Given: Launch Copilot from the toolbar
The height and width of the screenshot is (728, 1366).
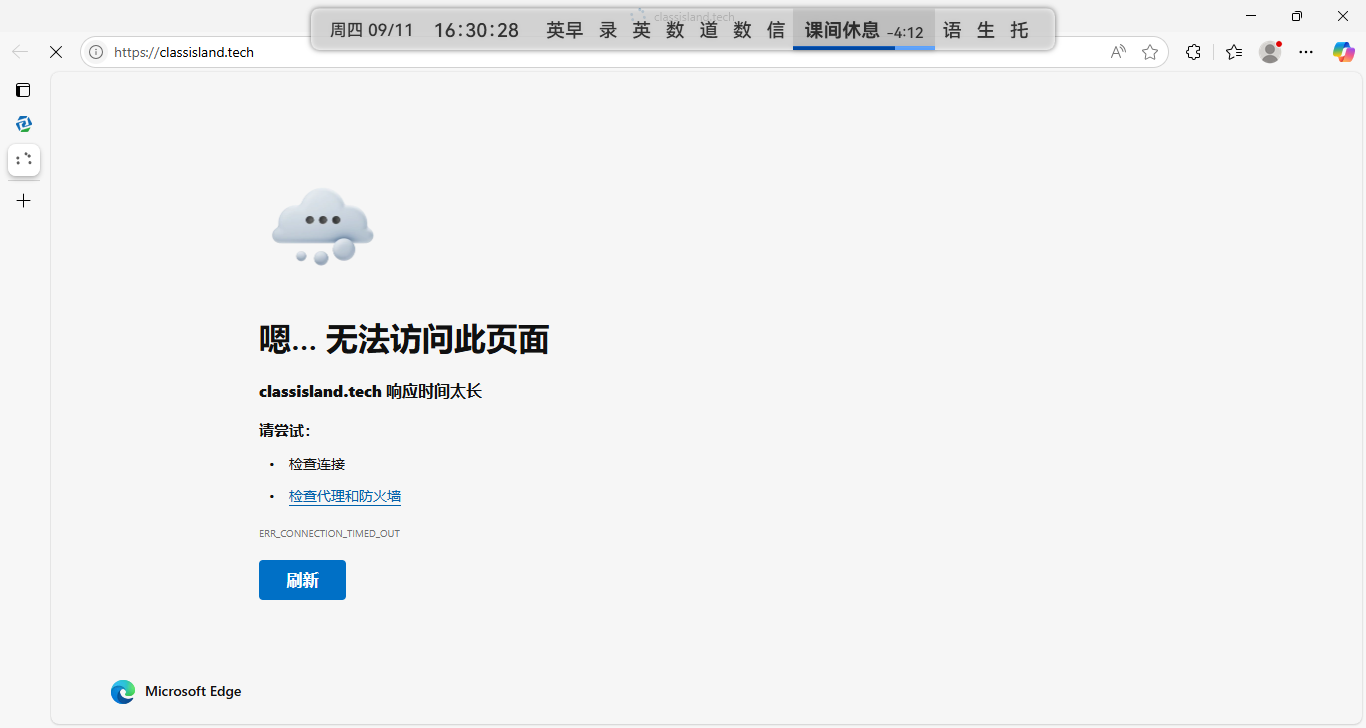Looking at the screenshot, I should pyautogui.click(x=1343, y=52).
